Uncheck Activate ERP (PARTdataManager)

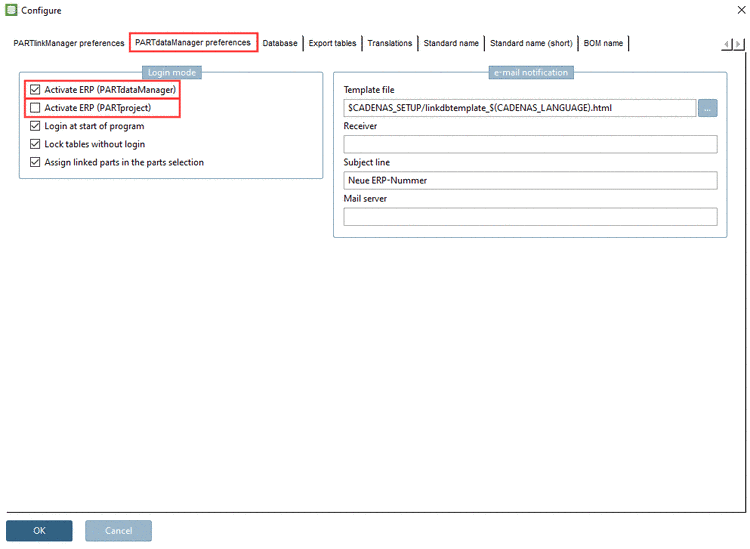tap(35, 89)
